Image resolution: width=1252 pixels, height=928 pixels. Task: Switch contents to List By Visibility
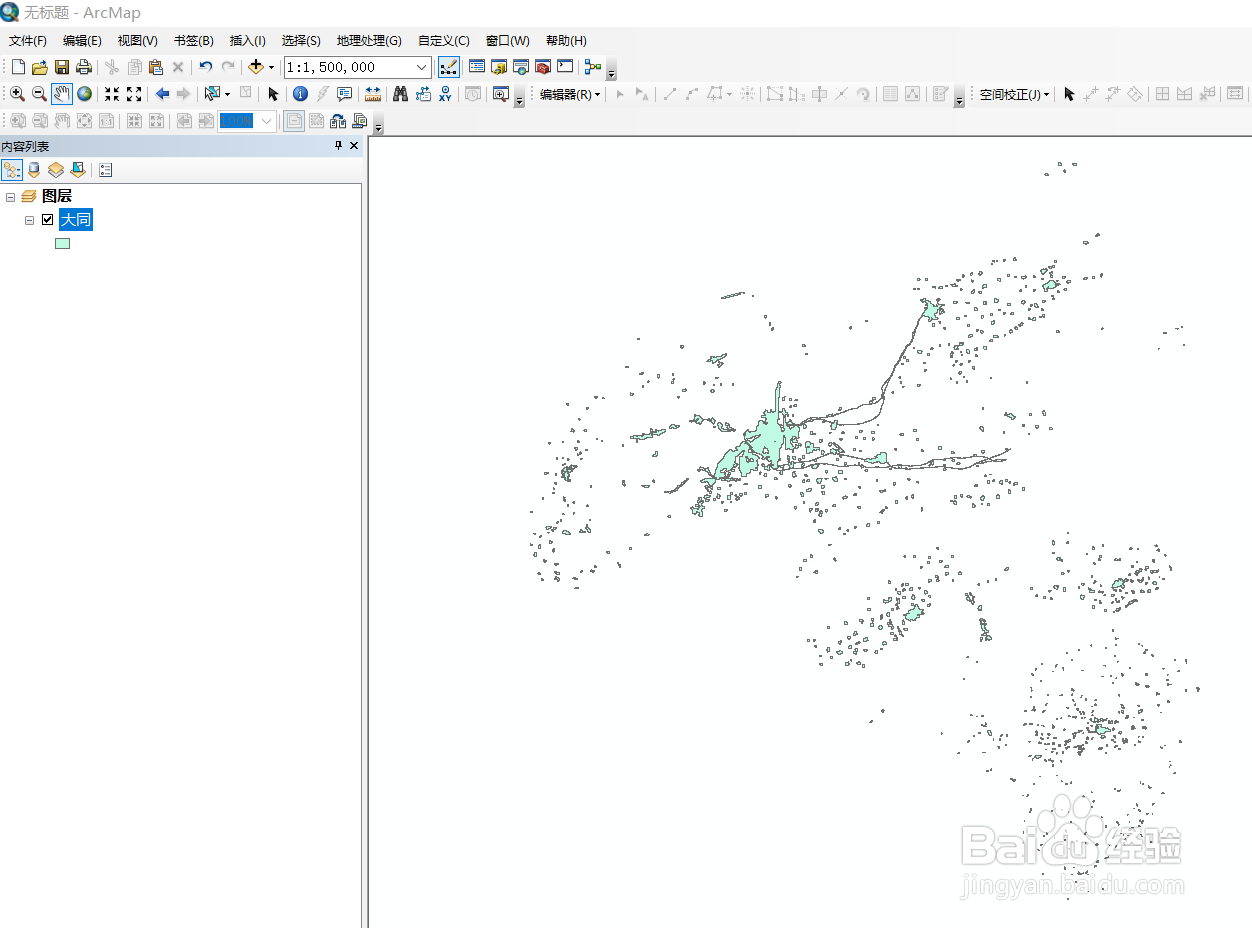click(56, 170)
